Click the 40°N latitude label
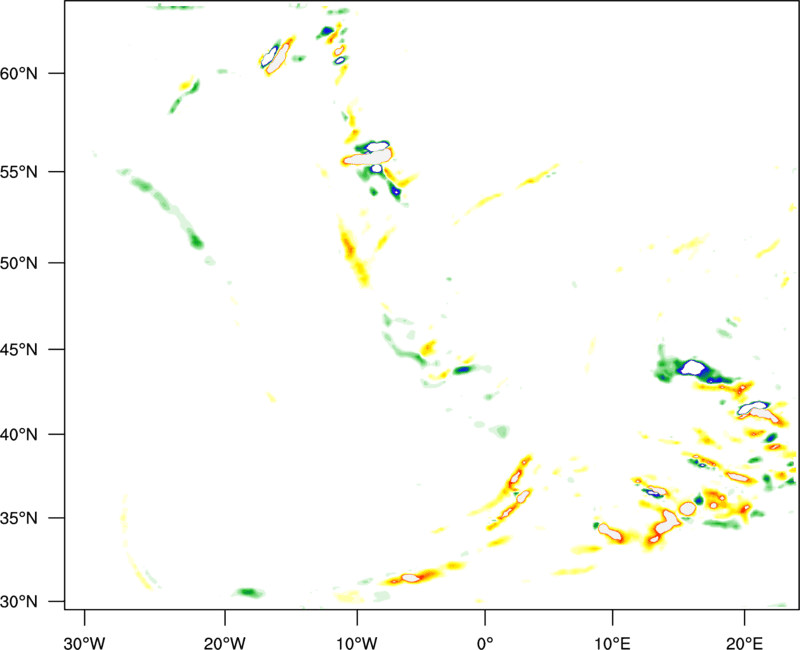This screenshot has height=650, width=800. (x=18, y=434)
